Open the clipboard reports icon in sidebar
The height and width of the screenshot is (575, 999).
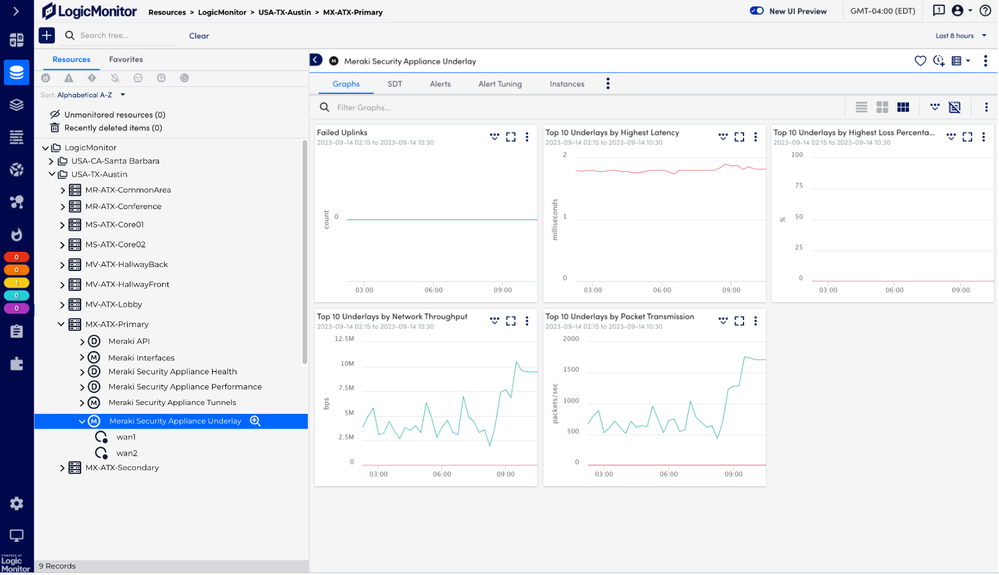pyautogui.click(x=17, y=331)
